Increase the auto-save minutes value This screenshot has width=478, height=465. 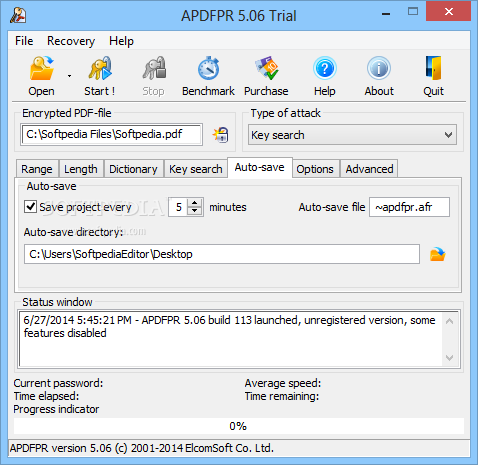pos(194,203)
